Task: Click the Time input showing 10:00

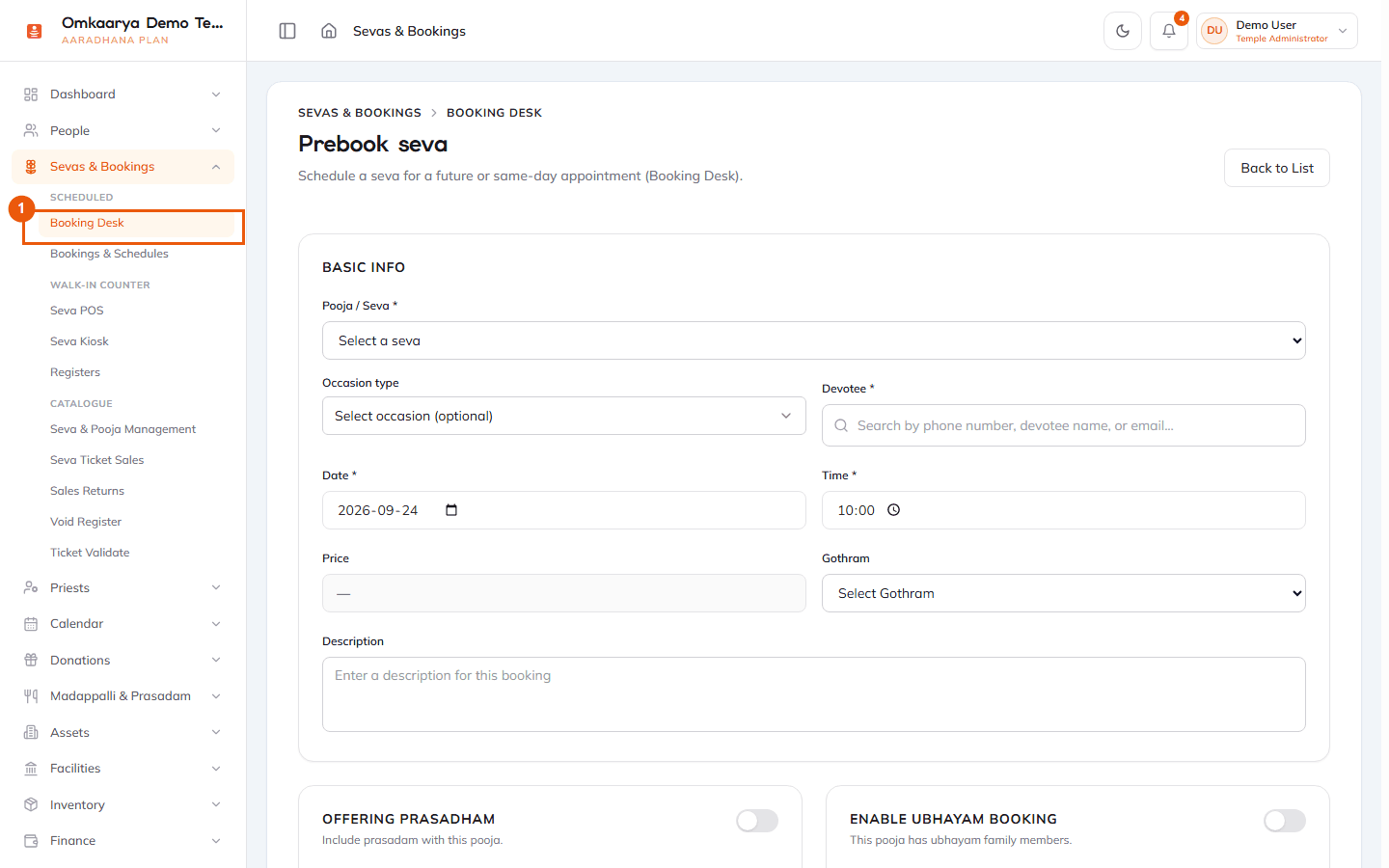Action: 1064,510
